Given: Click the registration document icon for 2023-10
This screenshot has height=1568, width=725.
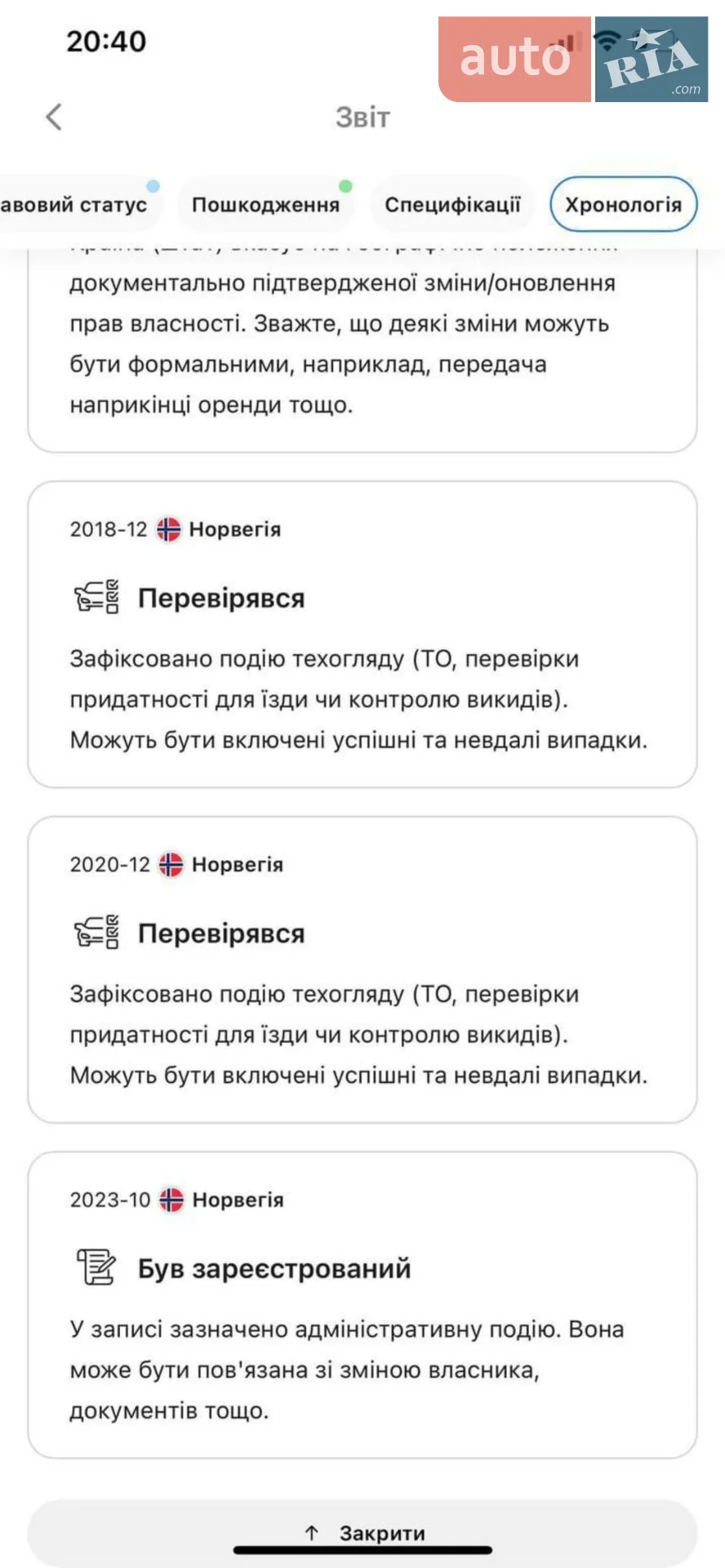Looking at the screenshot, I should click(x=96, y=1267).
